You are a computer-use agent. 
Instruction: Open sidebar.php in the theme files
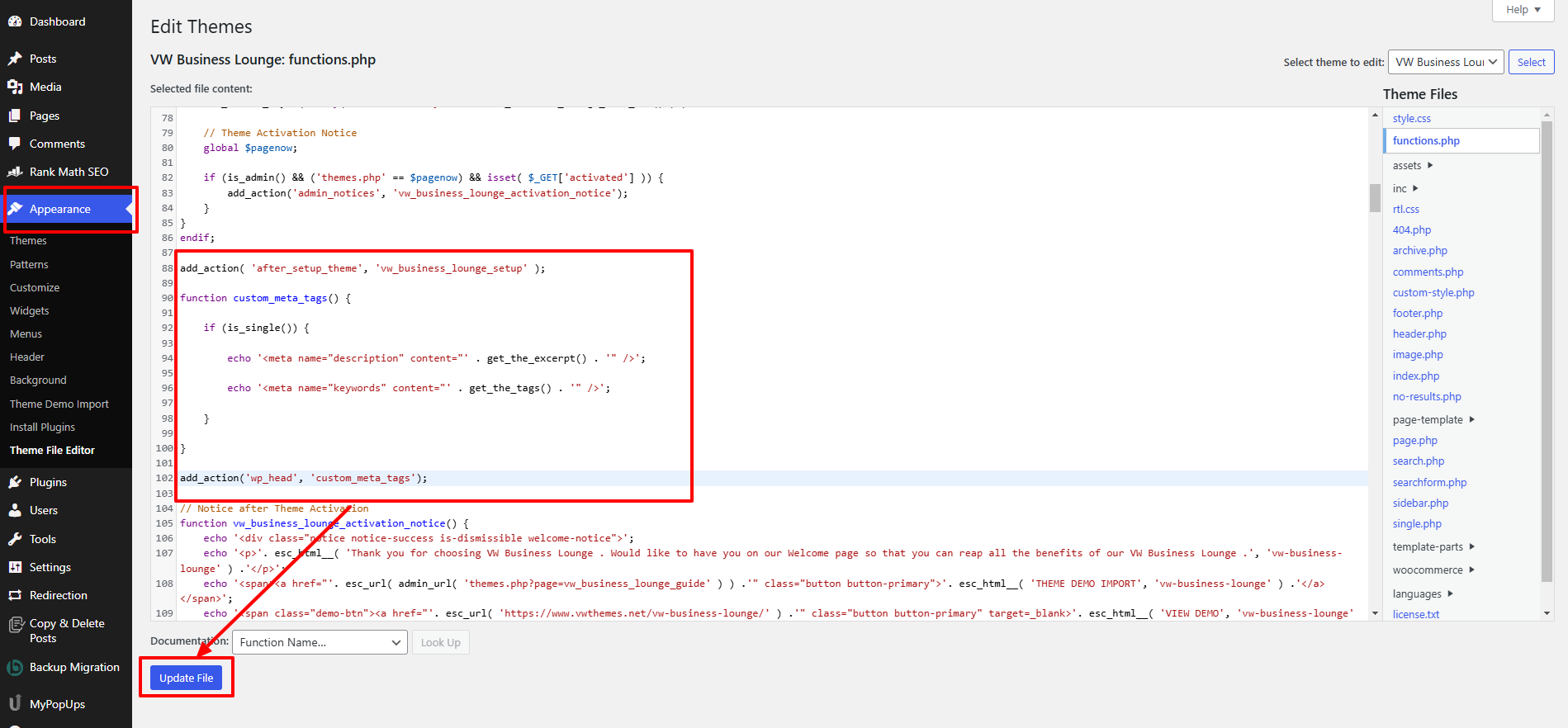[1420, 503]
